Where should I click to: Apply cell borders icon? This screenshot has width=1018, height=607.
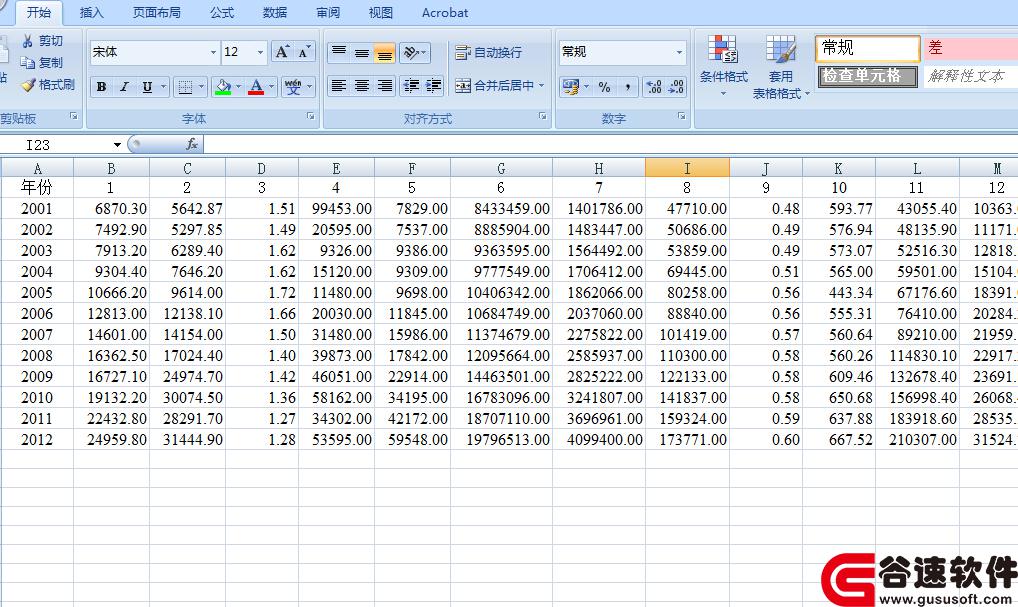coord(185,86)
